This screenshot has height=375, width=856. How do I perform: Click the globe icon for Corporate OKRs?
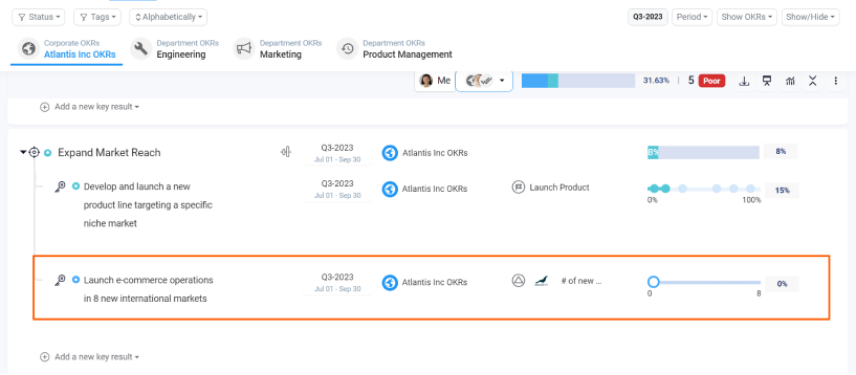28,49
